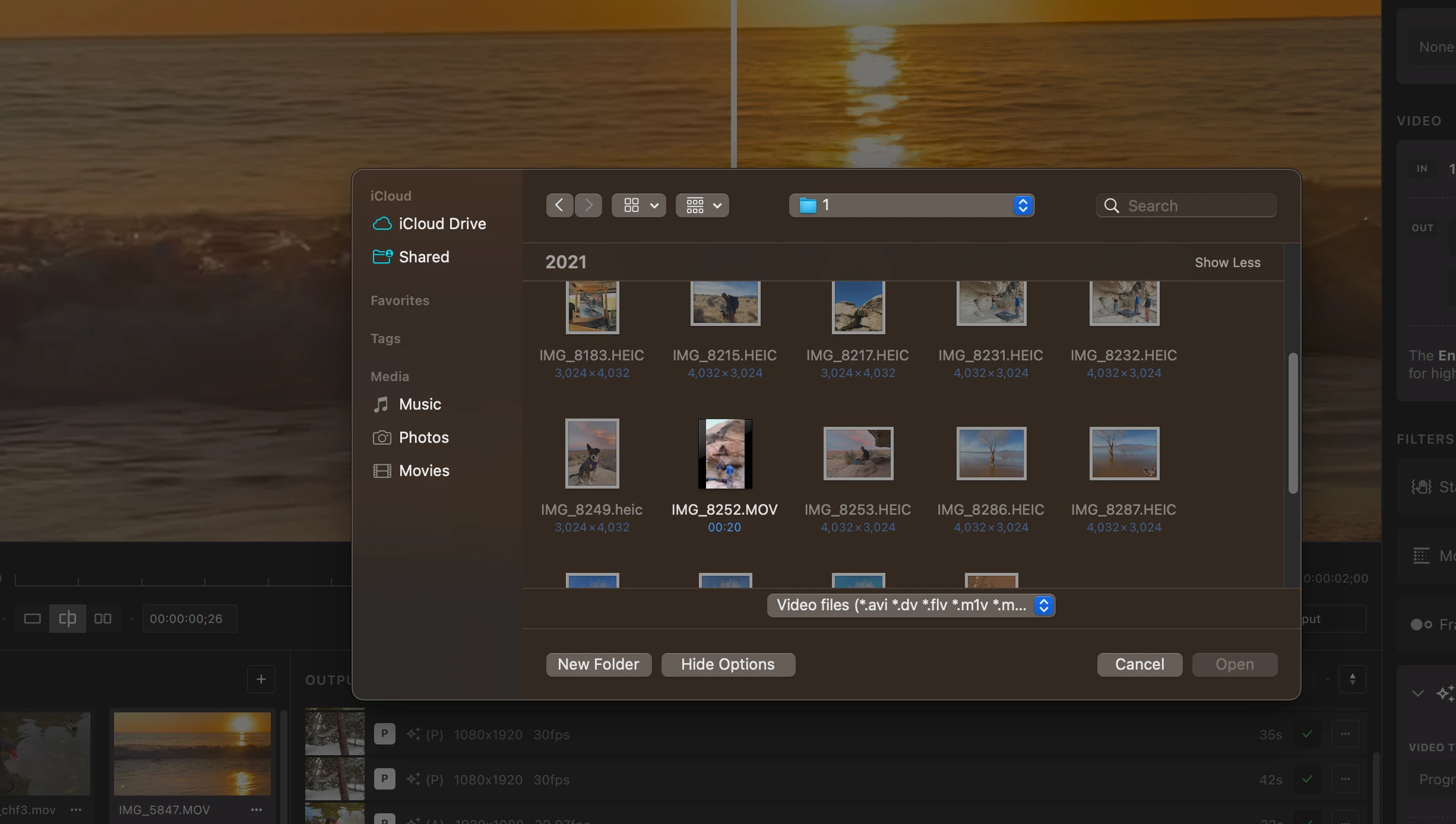Select the single view mode icon
This screenshot has height=824, width=1456.
pos(32,619)
